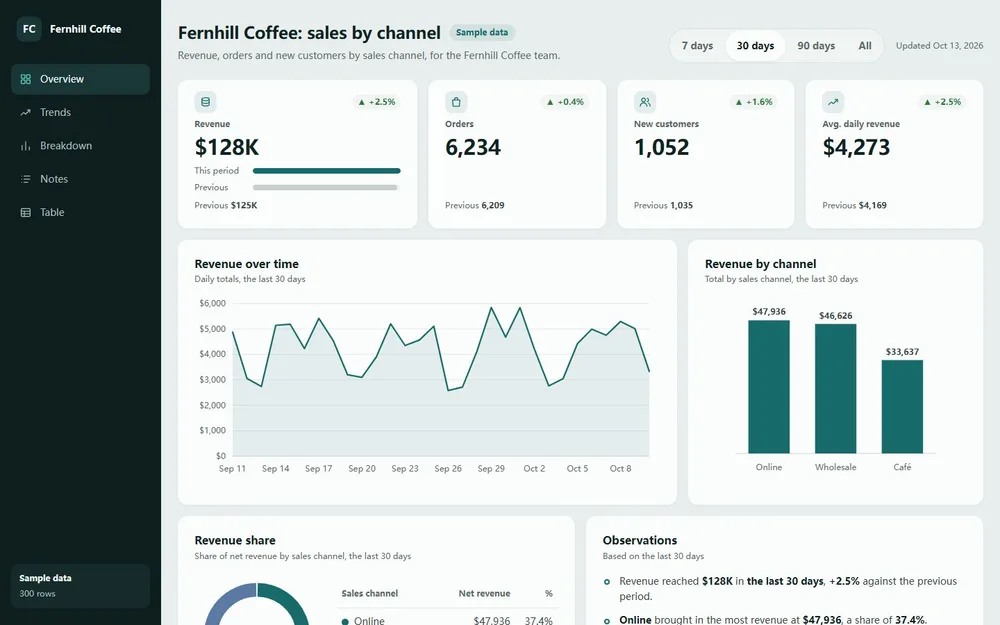Viewport: 1000px width, 625px height.
Task: Click the New customers people icon
Action: click(645, 102)
